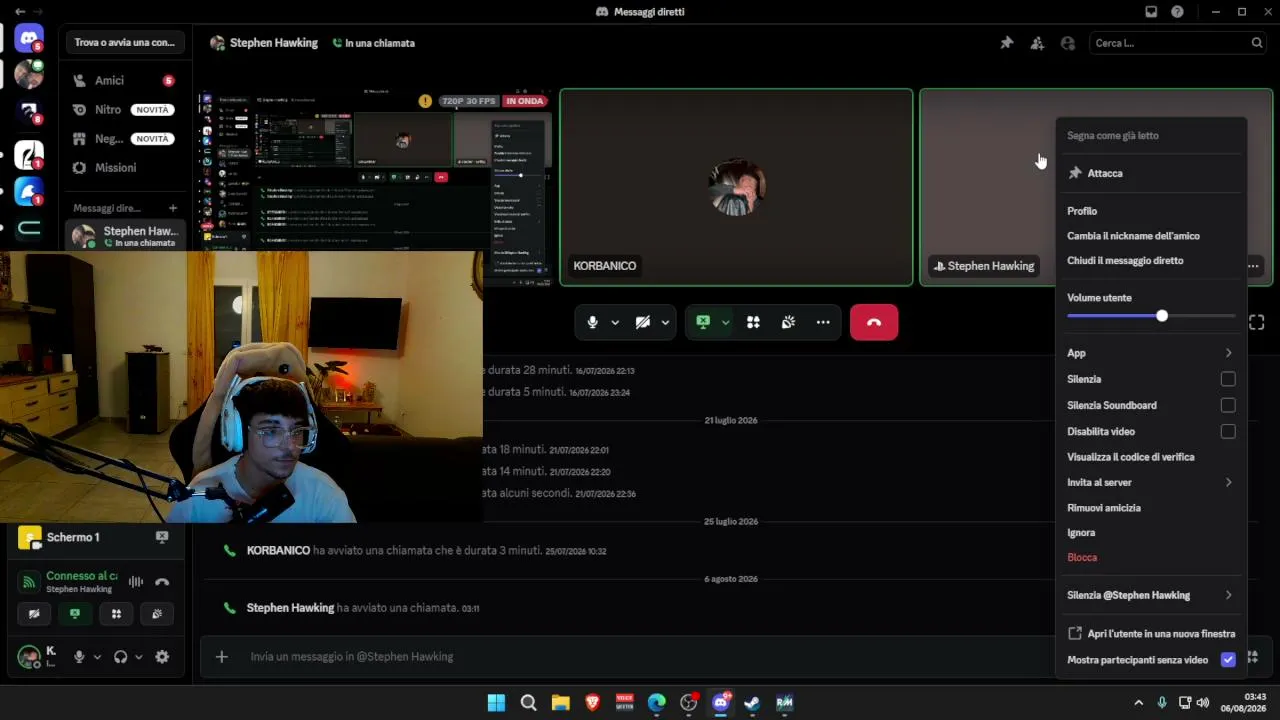Screen dimensions: 1280x720
Task: Open Activities in the call controls bar
Action: pyautogui.click(x=753, y=322)
